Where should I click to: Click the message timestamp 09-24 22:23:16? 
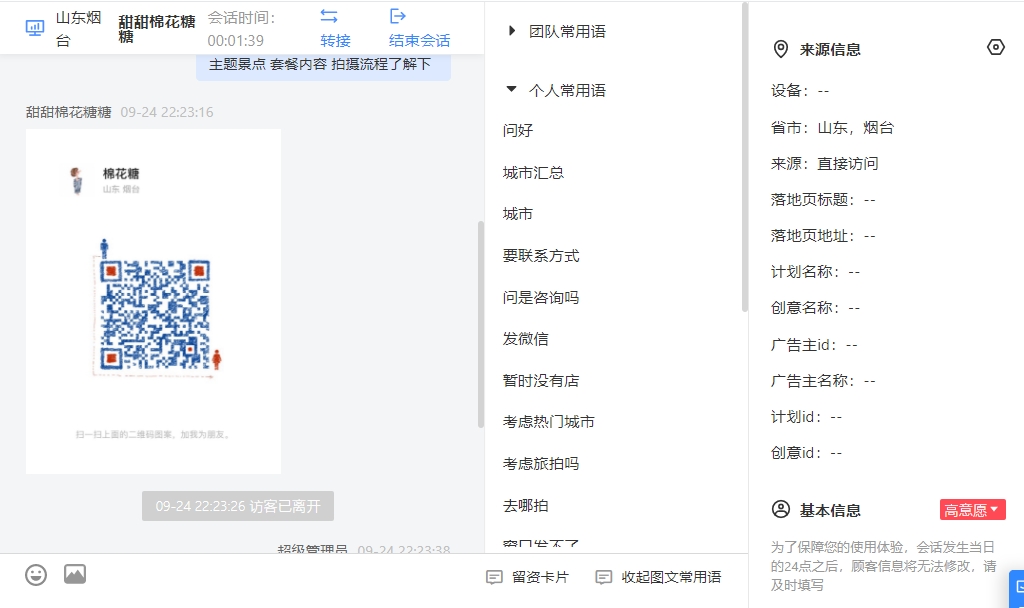[x=167, y=112]
